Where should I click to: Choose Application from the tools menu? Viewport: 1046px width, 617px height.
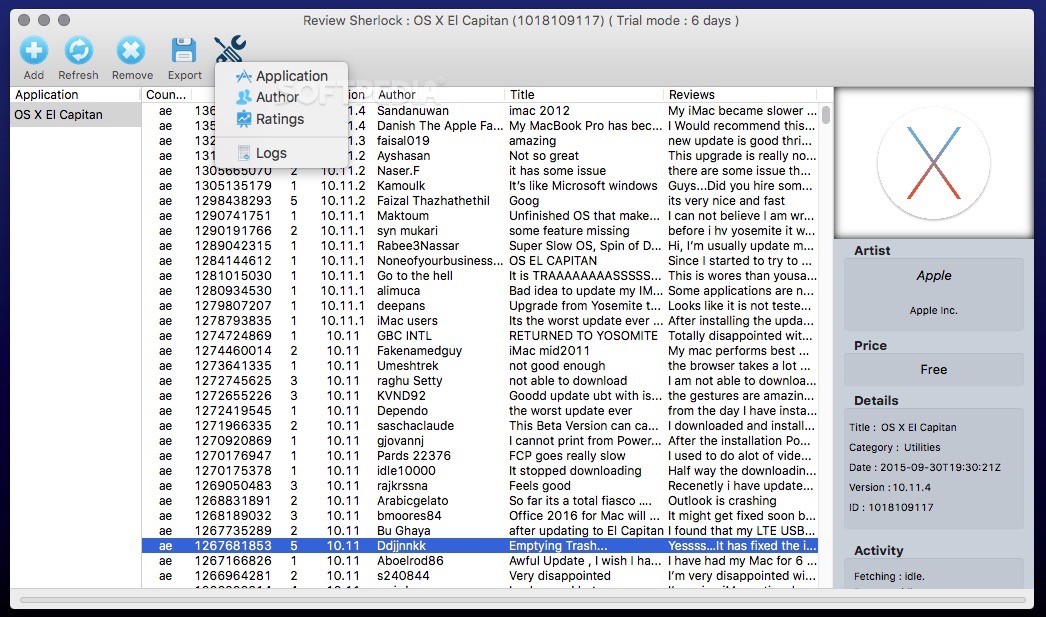coord(282,76)
